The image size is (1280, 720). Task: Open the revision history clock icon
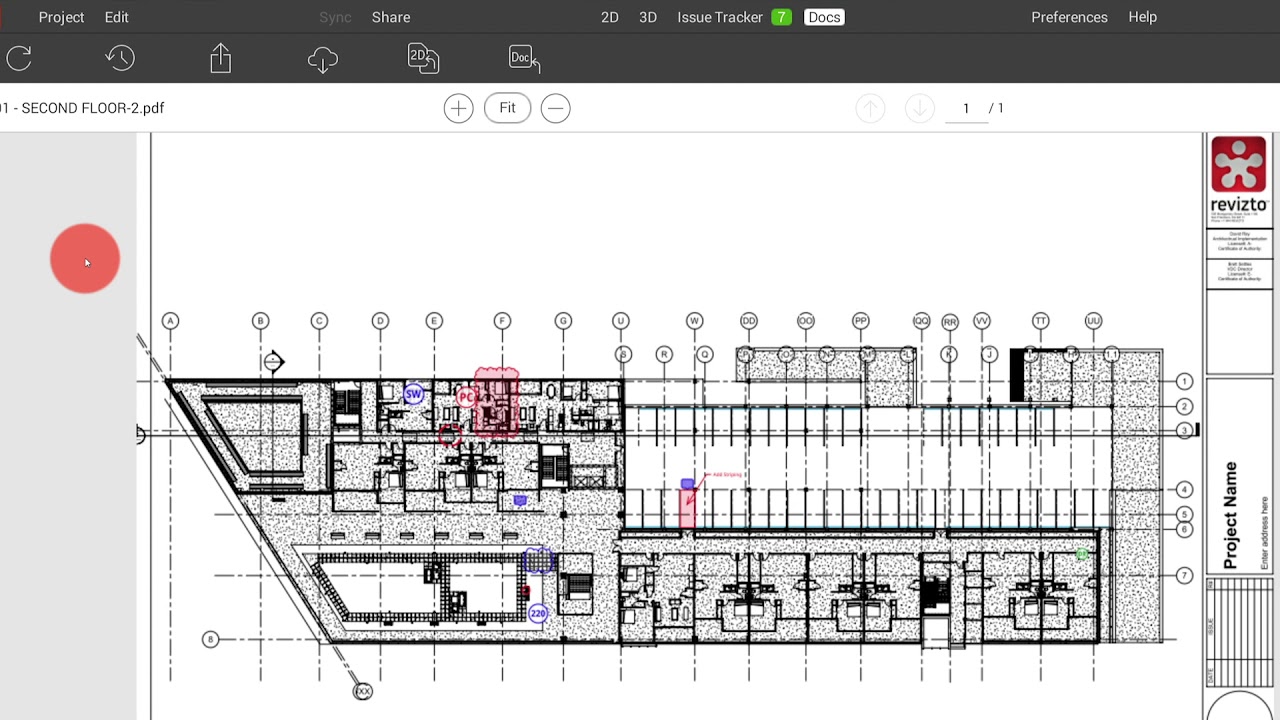click(120, 58)
